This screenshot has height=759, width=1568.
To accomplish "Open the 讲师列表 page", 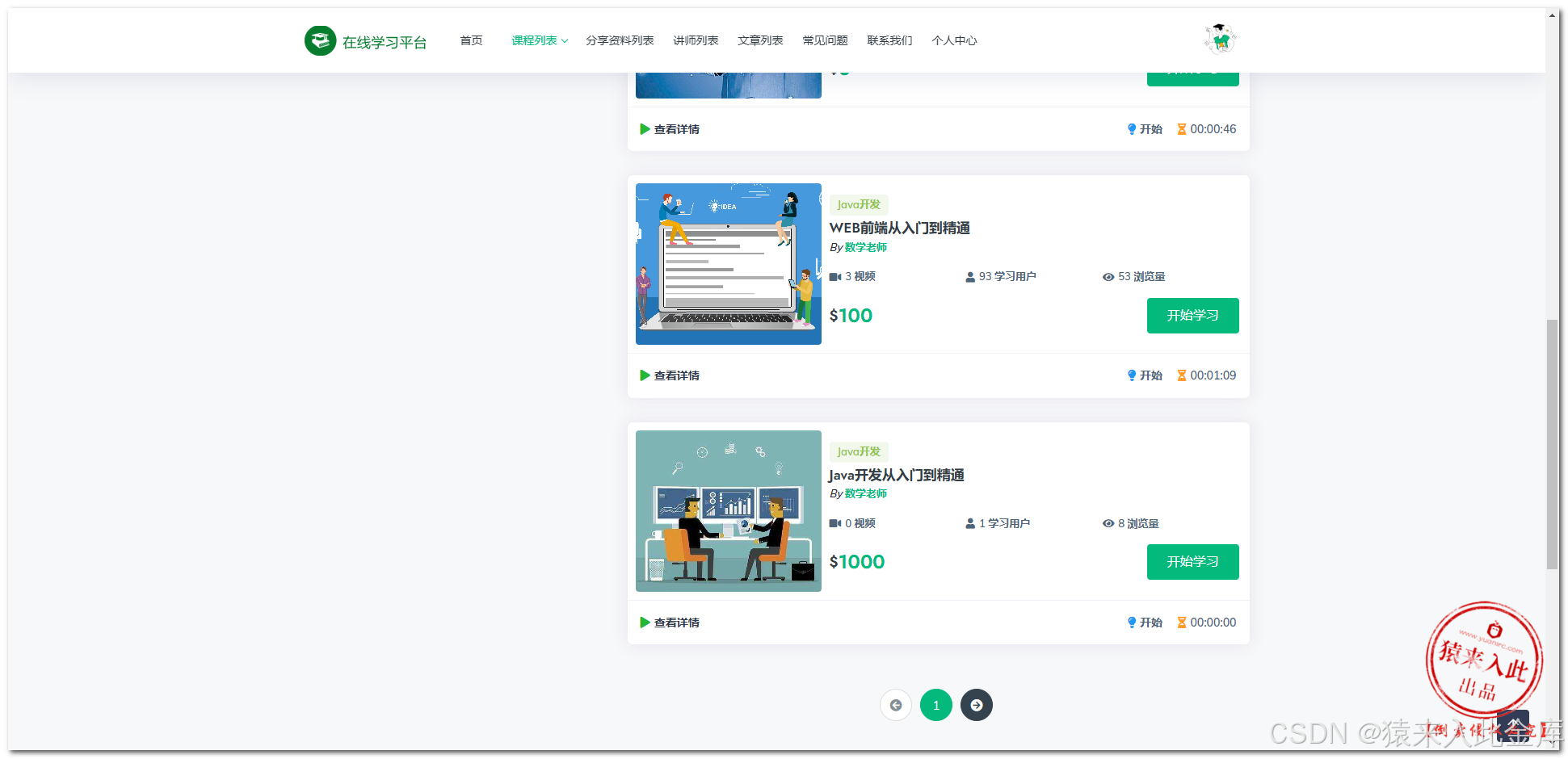I will click(696, 40).
